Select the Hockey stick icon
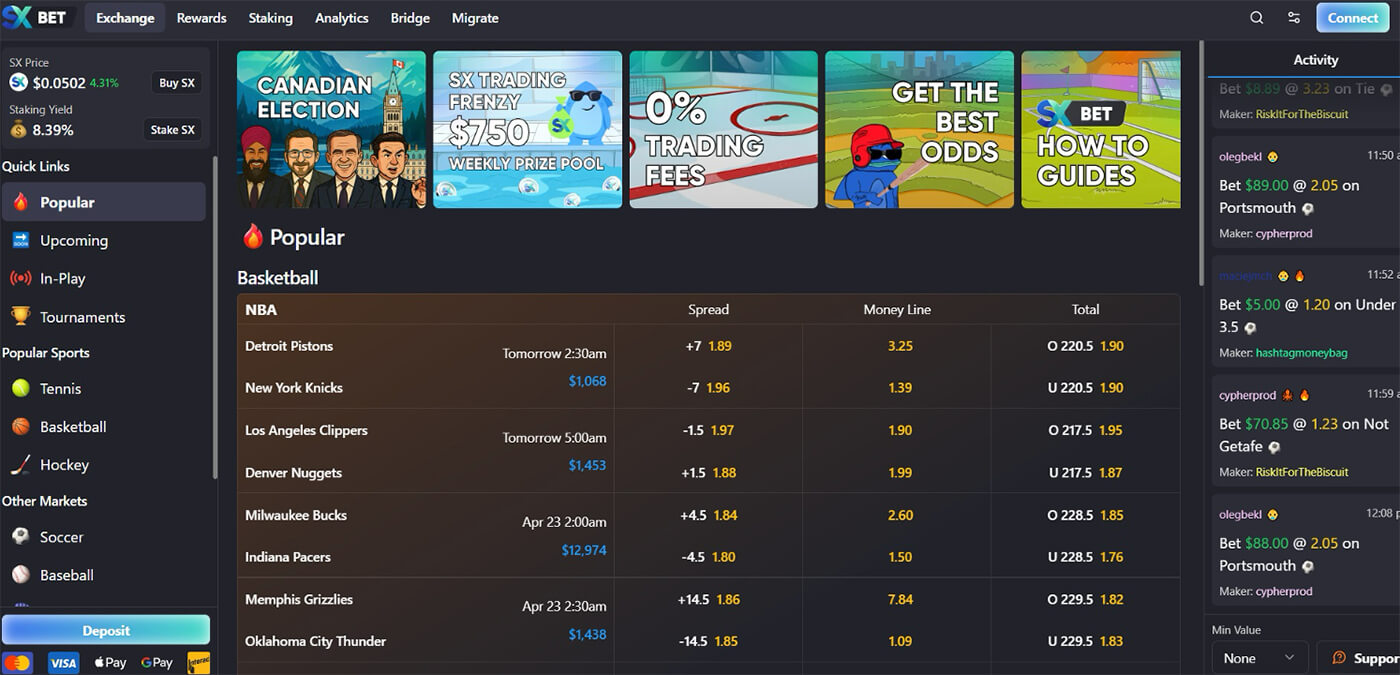The height and width of the screenshot is (675, 1400). click(20, 465)
